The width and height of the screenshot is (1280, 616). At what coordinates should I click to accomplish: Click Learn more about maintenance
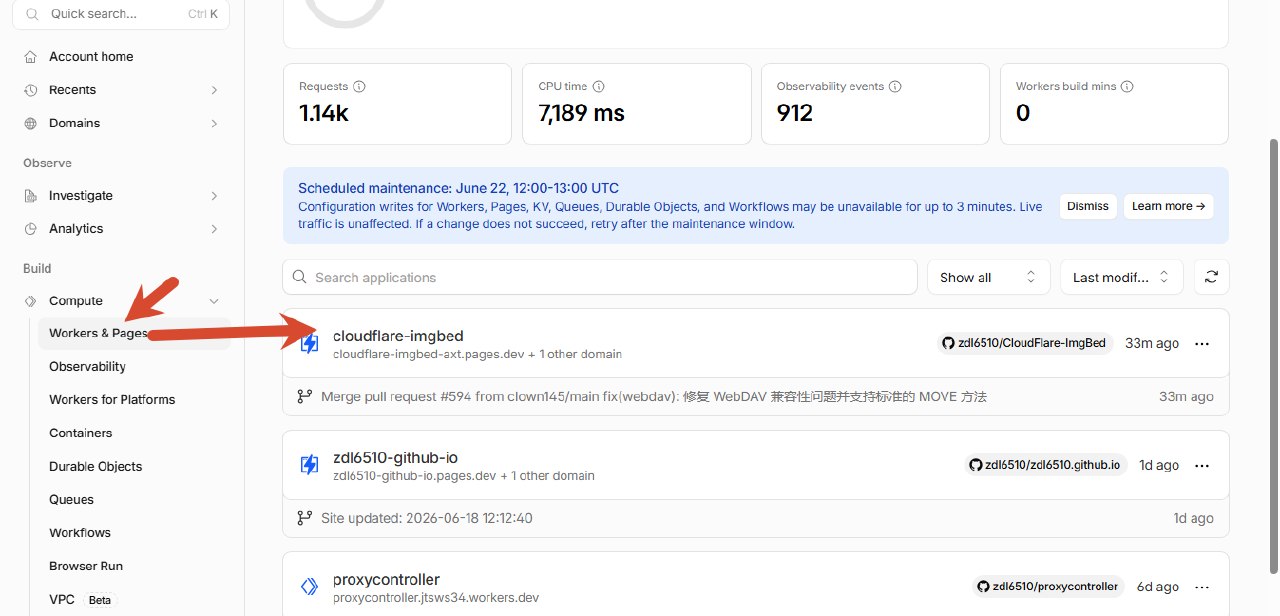click(x=1169, y=206)
